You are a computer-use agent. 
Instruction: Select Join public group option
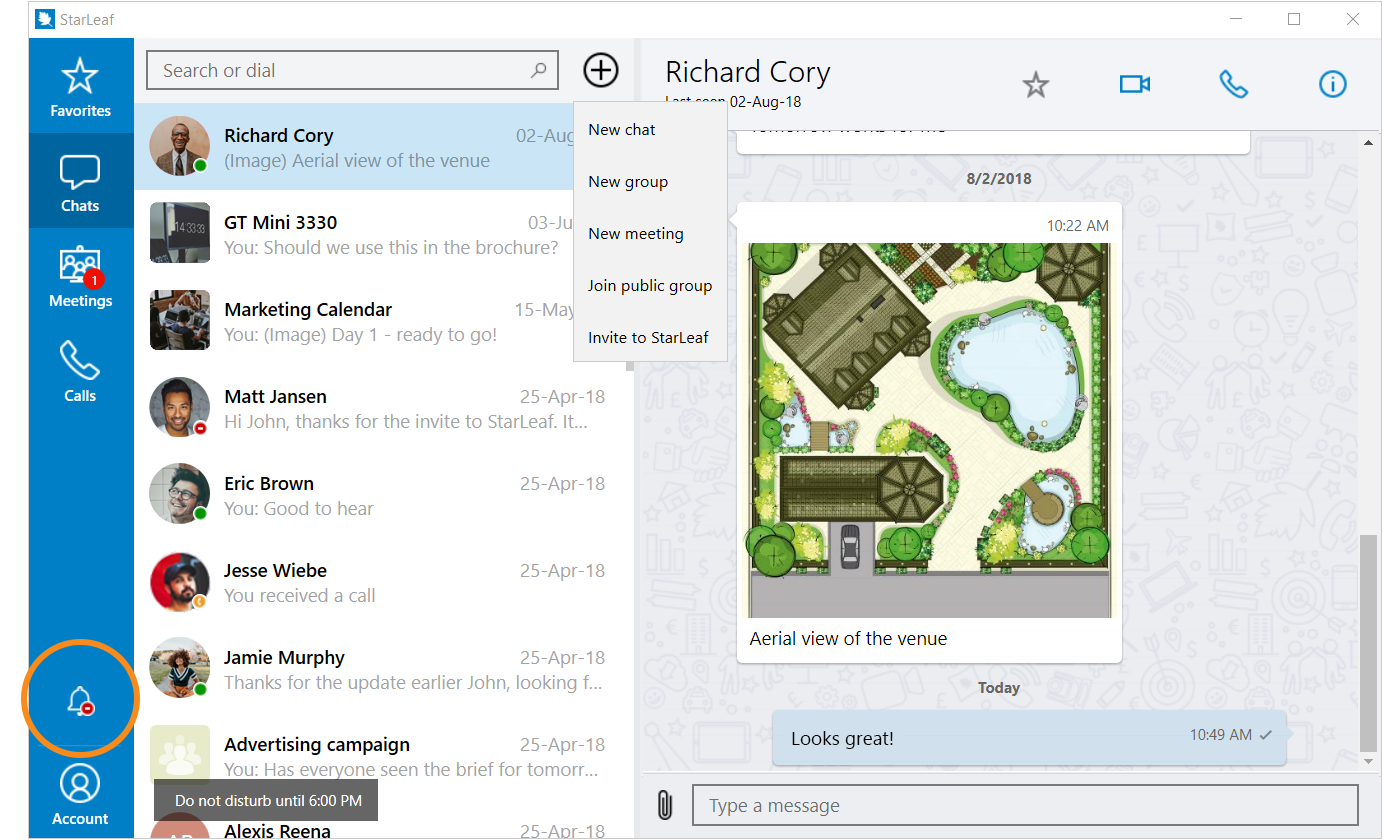[650, 286]
